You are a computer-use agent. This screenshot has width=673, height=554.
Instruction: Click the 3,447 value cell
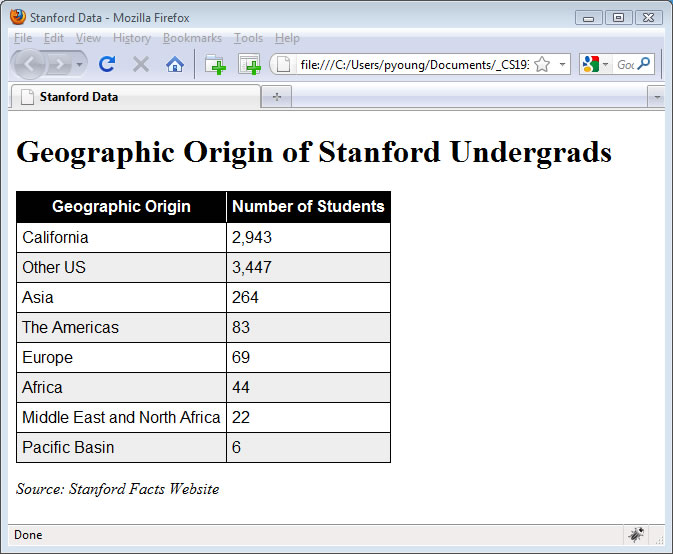click(x=308, y=267)
